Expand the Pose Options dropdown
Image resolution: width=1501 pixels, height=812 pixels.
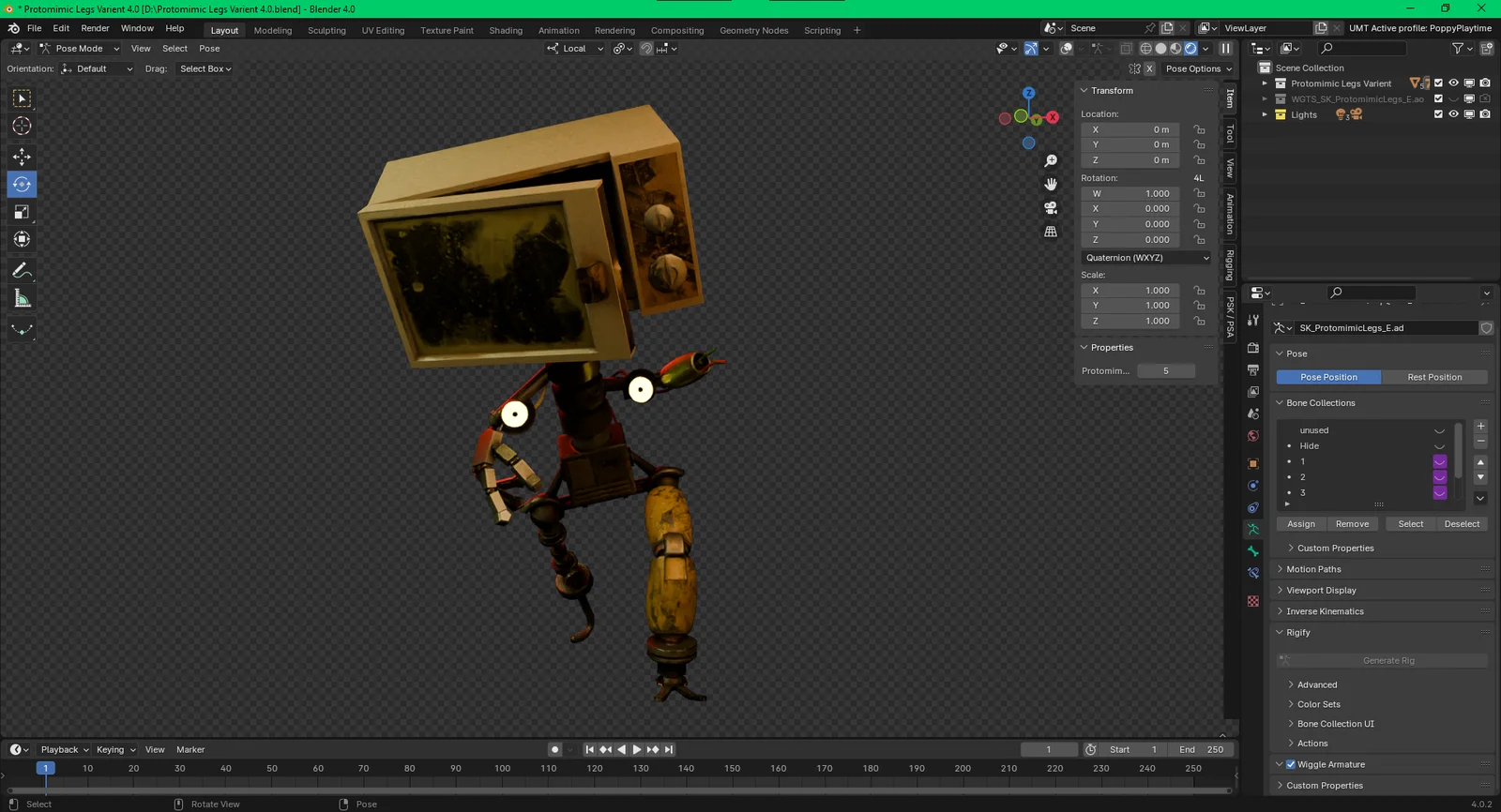click(1199, 68)
